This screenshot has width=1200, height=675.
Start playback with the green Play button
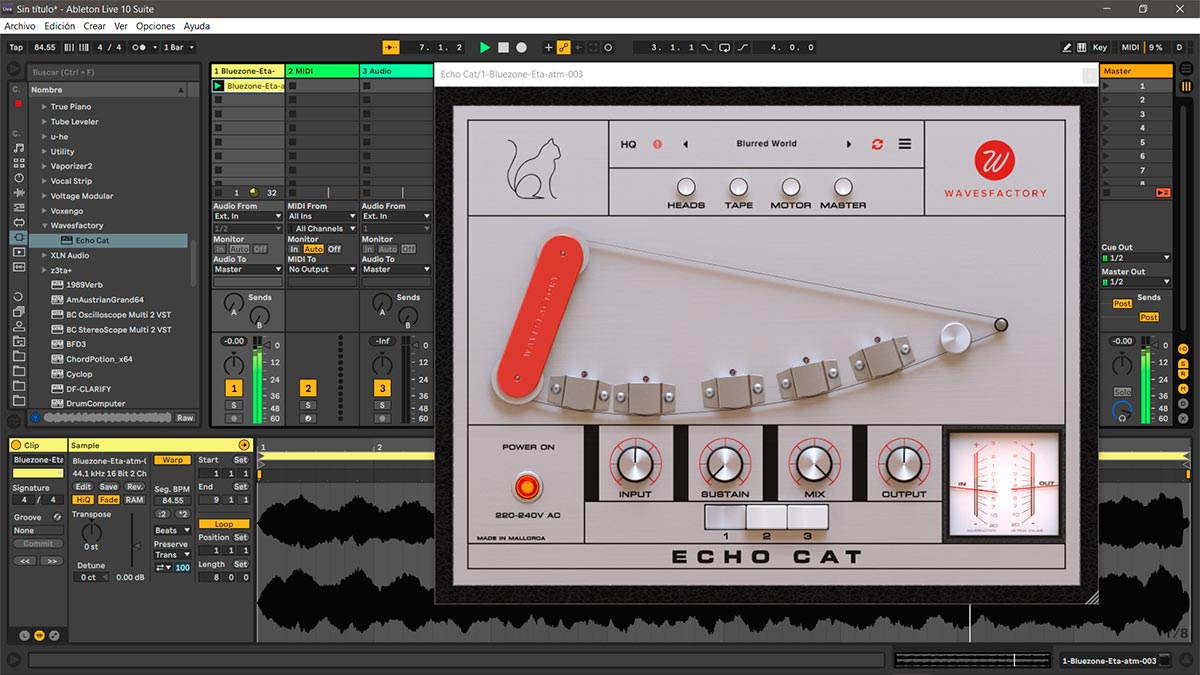485,47
